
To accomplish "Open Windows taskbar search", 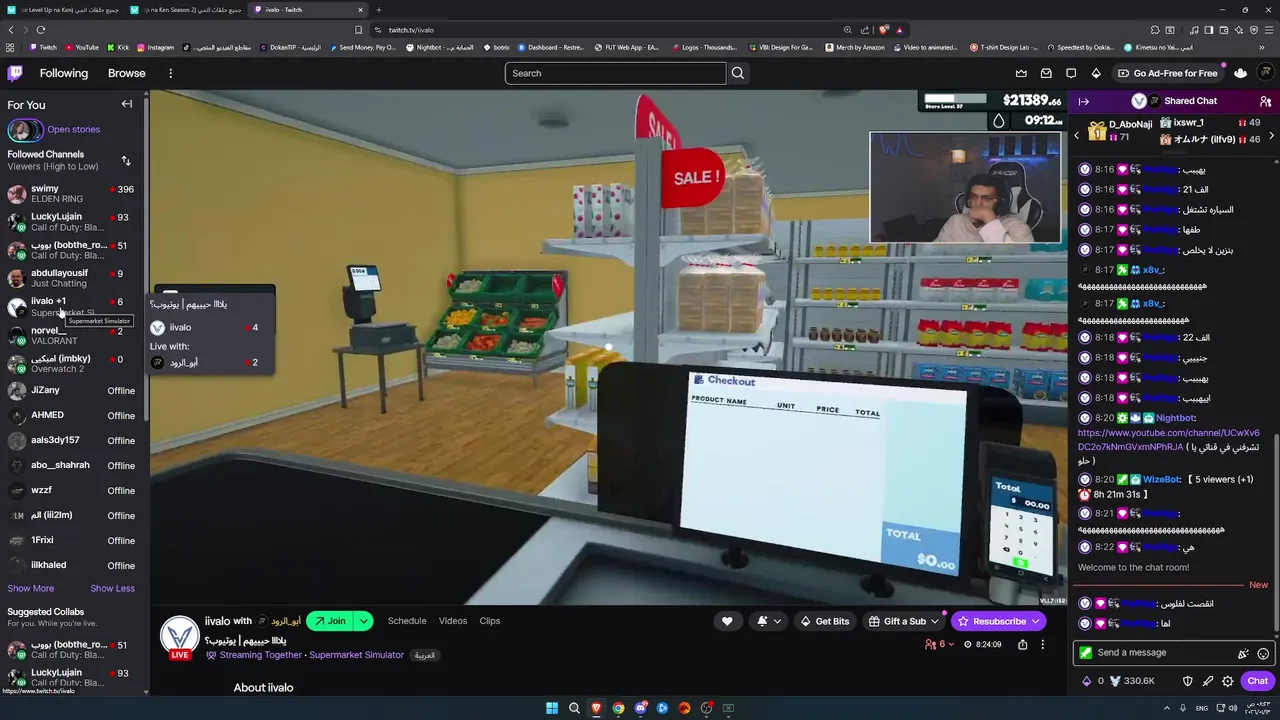I will [574, 708].
